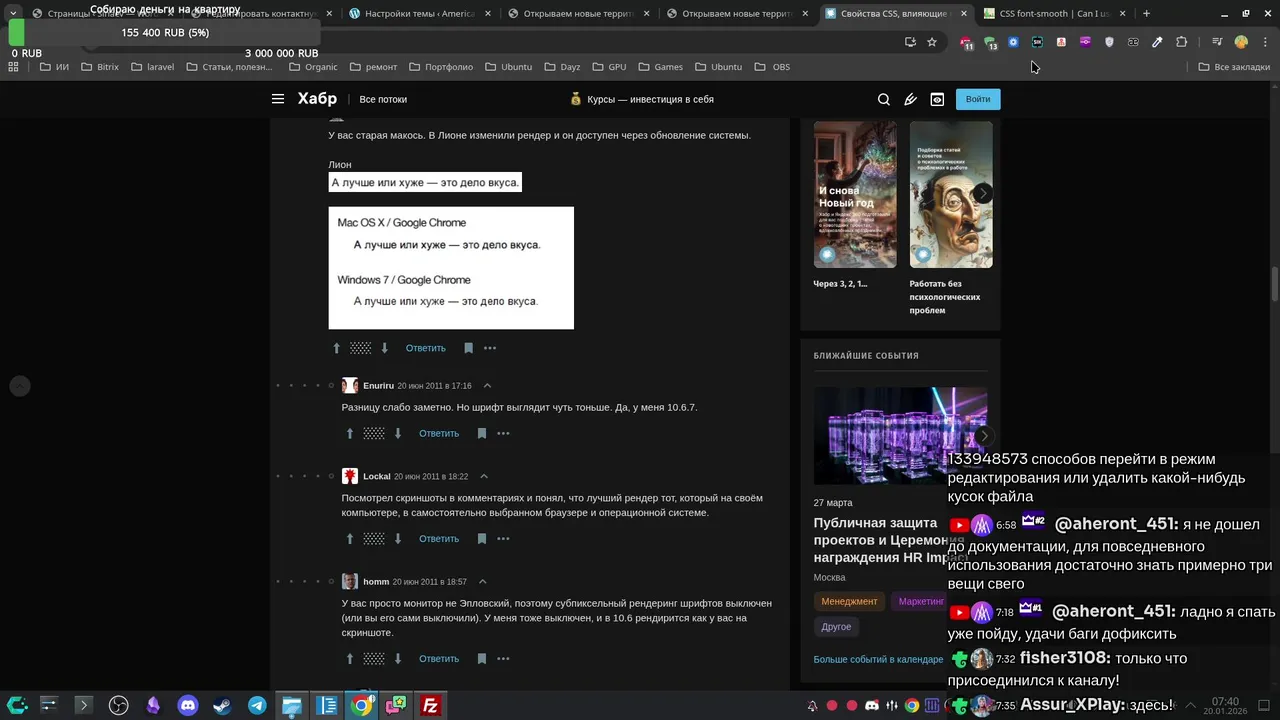Select the Менеджмент event tag

click(849, 601)
